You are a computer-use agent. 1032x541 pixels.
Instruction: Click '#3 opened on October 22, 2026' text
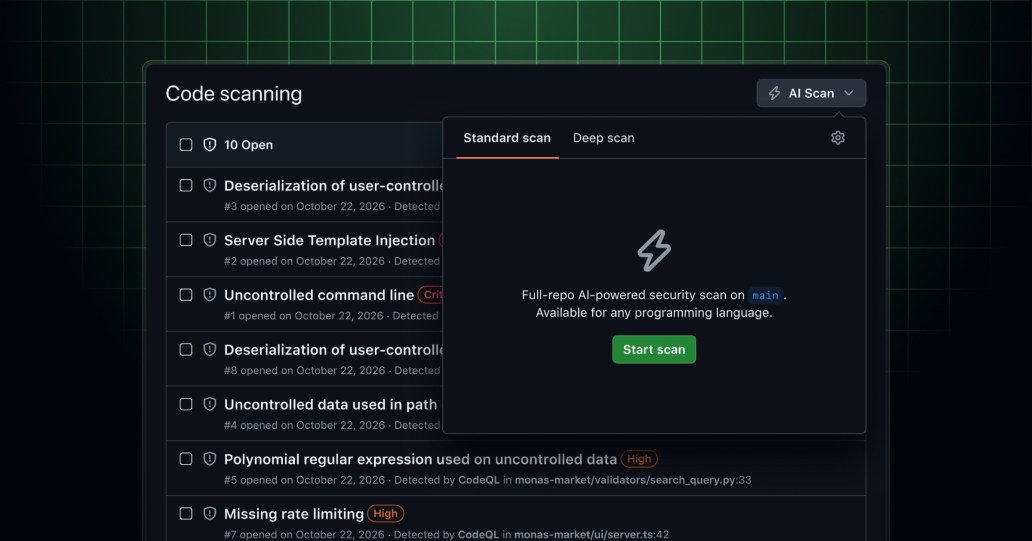304,206
